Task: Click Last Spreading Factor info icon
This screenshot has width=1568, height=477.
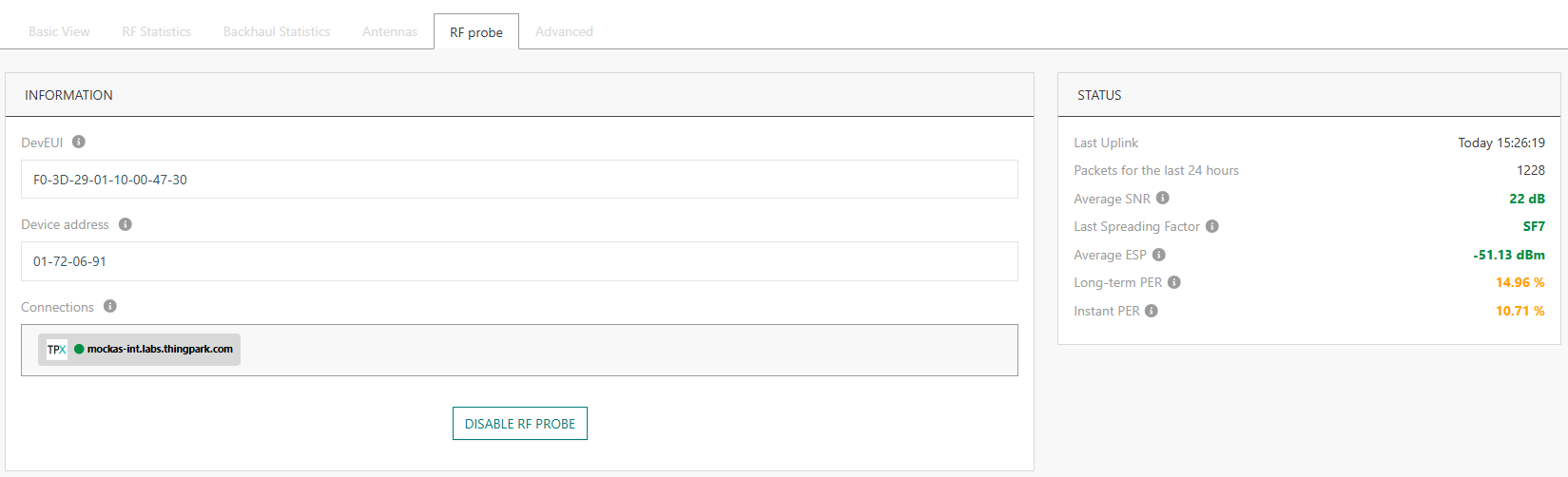Action: [1212, 226]
